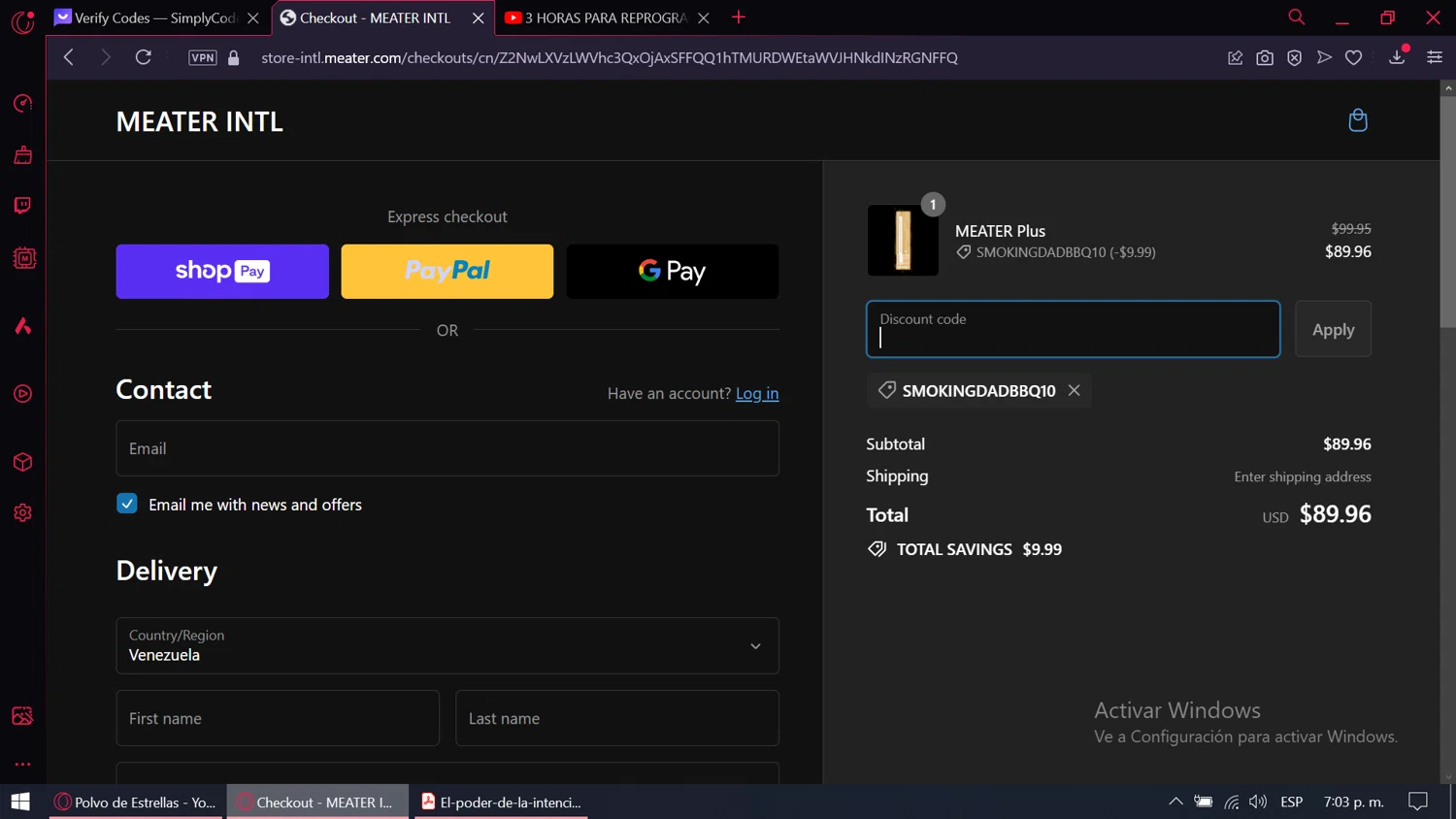The width and height of the screenshot is (1456, 819).
Task: Follow the Log in link
Action: (x=757, y=393)
